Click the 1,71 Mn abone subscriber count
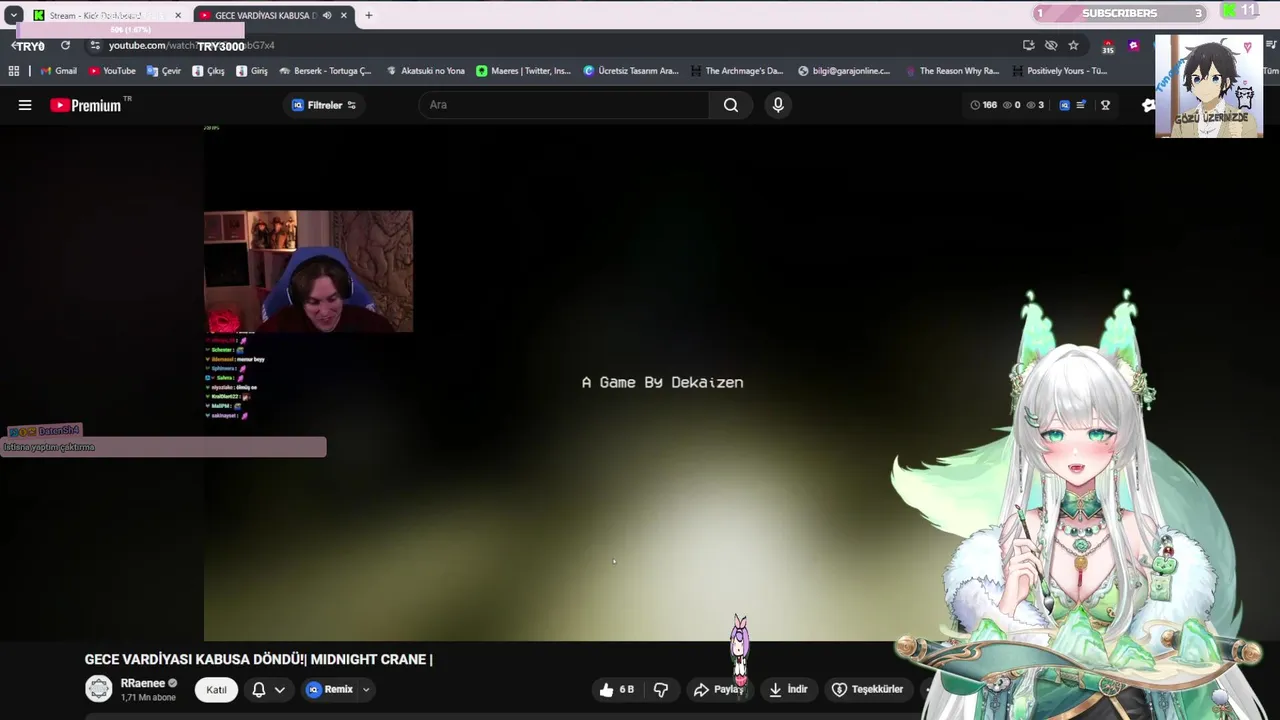 148,697
